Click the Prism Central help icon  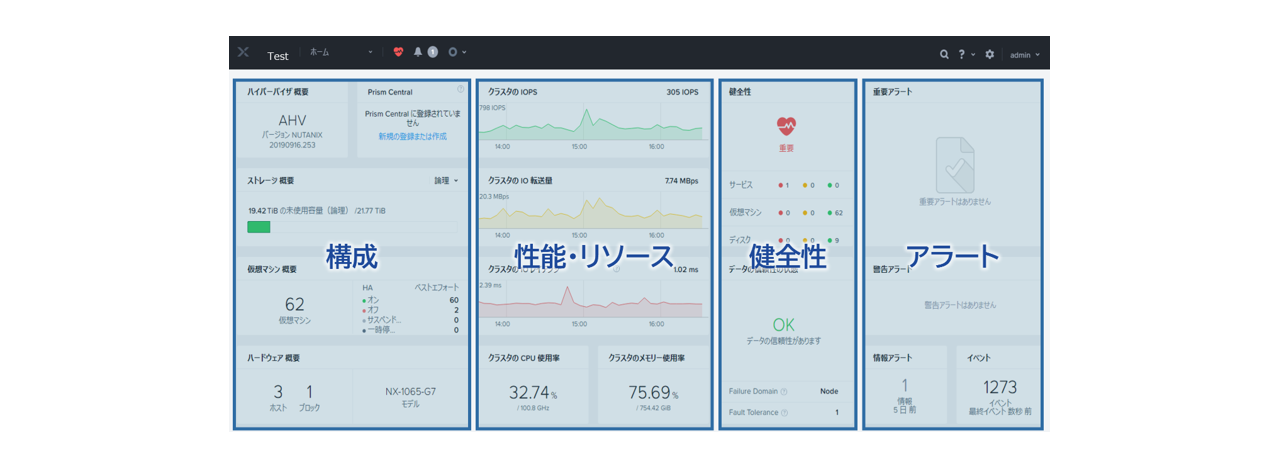[460, 90]
